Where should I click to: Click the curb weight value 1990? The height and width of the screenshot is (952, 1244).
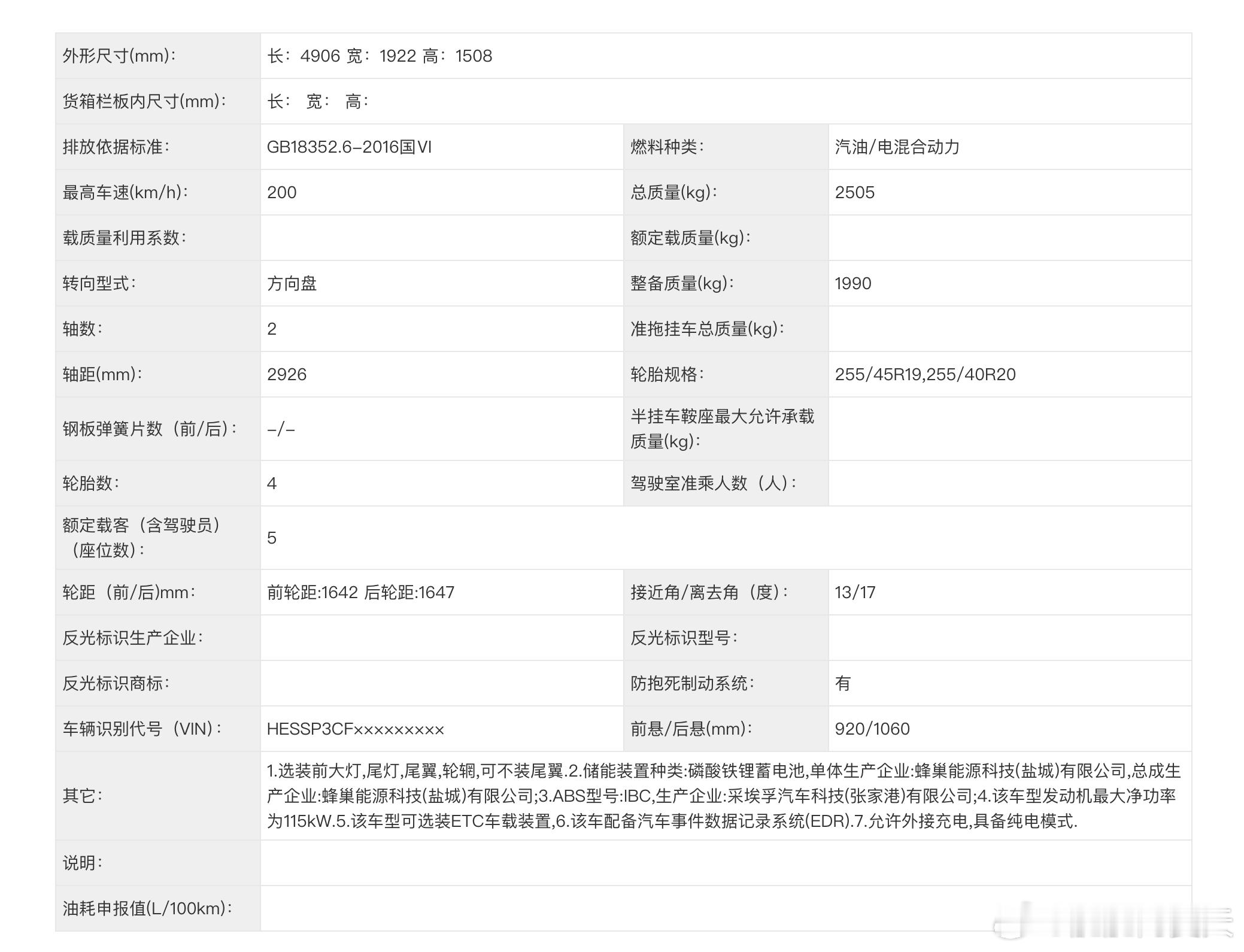coord(852,284)
